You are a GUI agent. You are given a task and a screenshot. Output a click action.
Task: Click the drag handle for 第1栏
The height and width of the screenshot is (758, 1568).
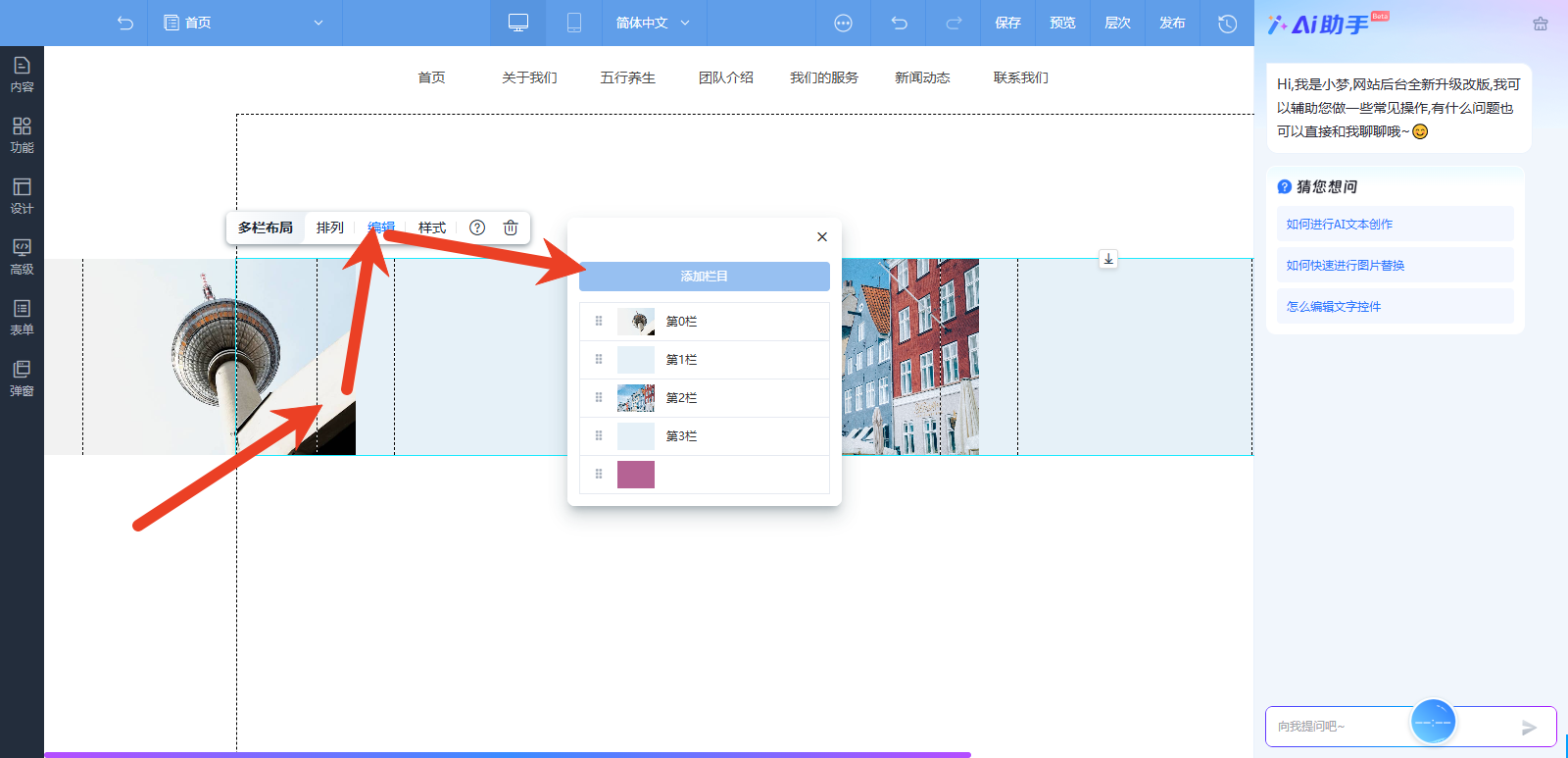click(599, 359)
